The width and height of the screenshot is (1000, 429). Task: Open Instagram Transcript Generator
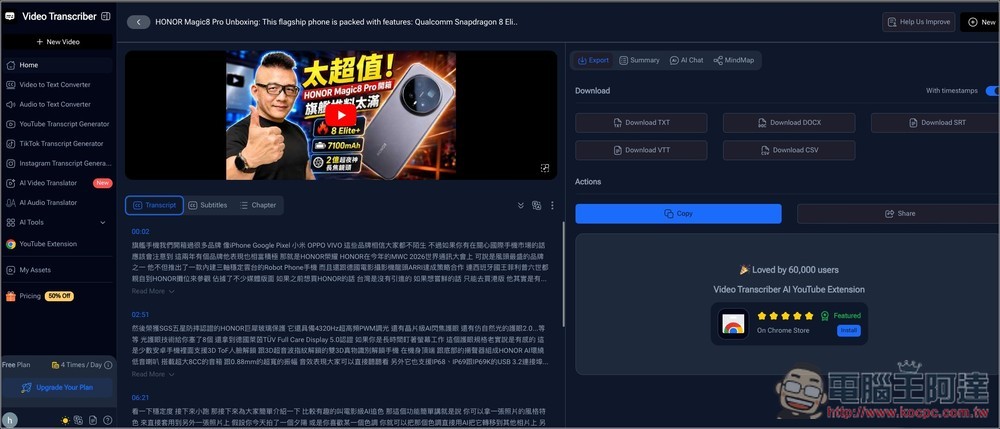(57, 164)
